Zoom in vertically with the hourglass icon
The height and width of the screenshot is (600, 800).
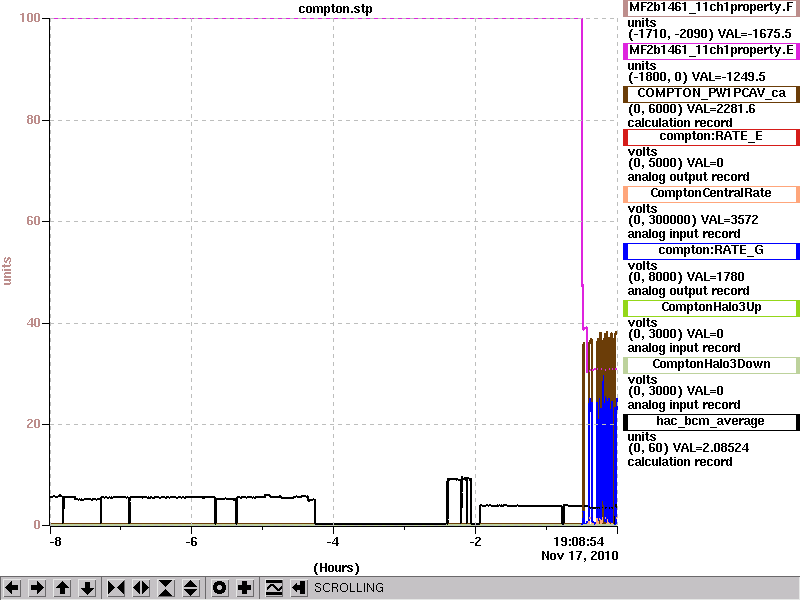[x=166, y=588]
